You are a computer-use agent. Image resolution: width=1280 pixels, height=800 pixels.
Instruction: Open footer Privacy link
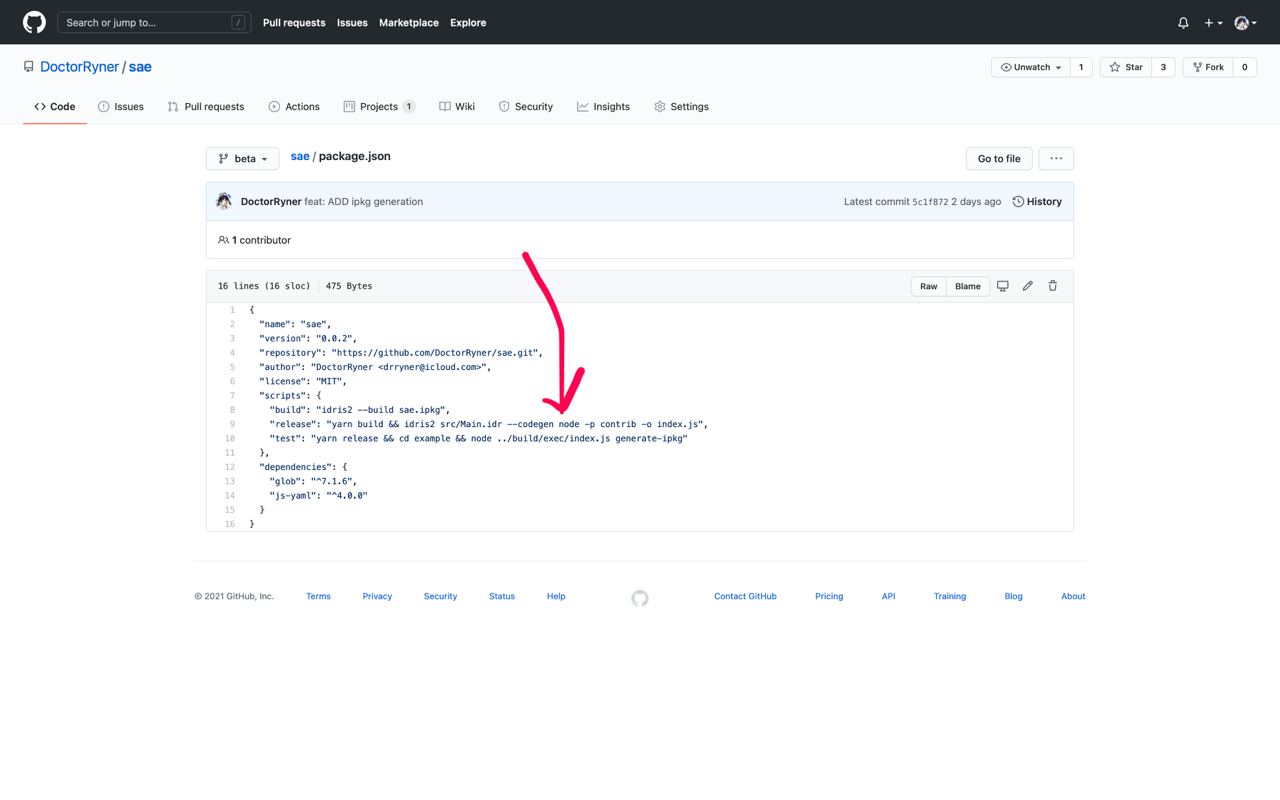[x=377, y=596]
